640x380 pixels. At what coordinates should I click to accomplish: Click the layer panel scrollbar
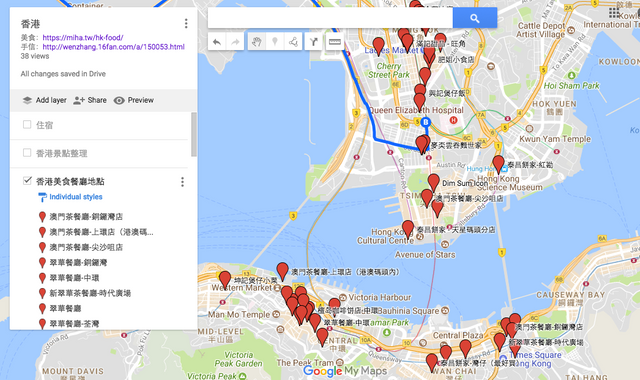click(x=193, y=134)
